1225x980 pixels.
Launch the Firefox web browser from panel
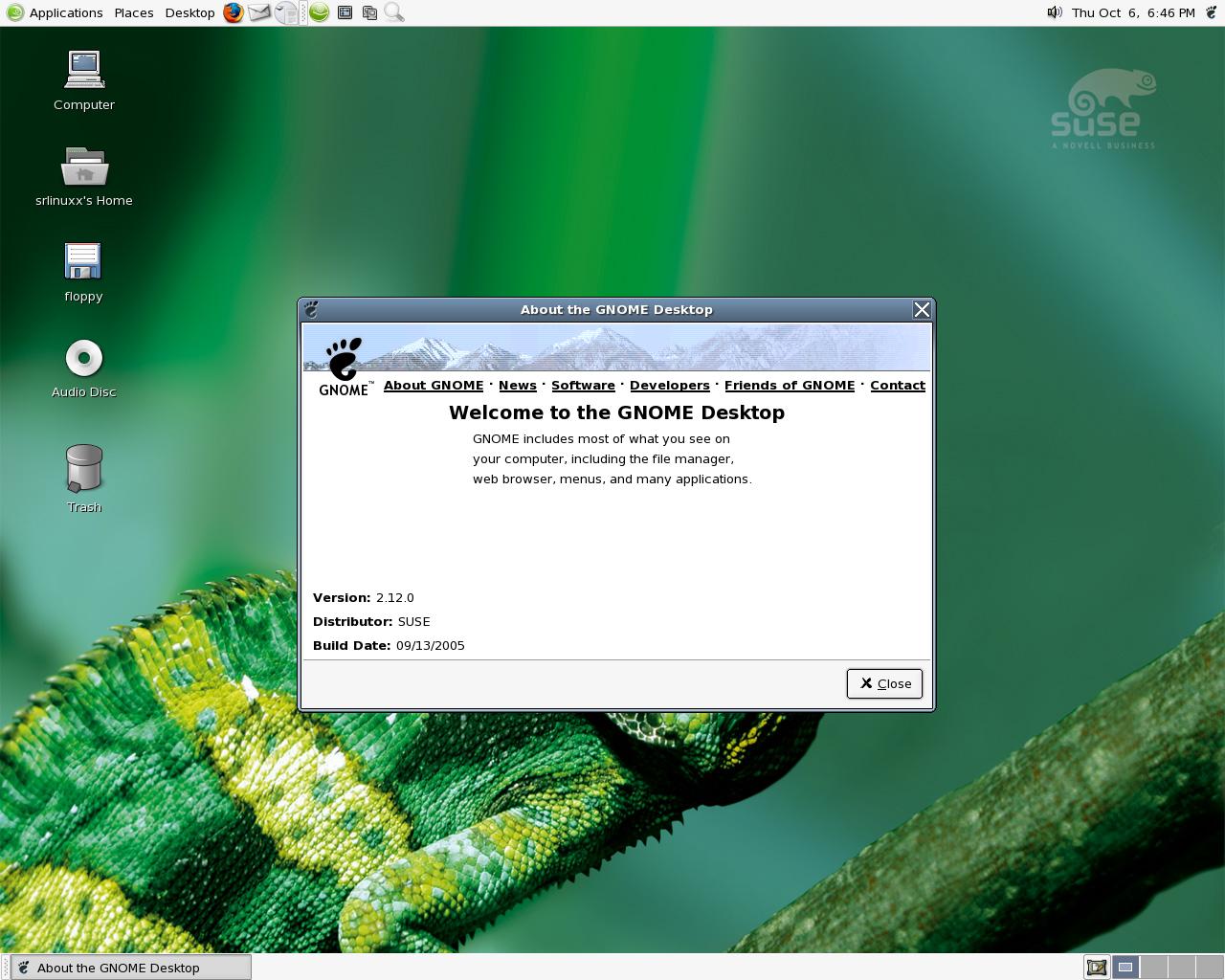[x=234, y=12]
